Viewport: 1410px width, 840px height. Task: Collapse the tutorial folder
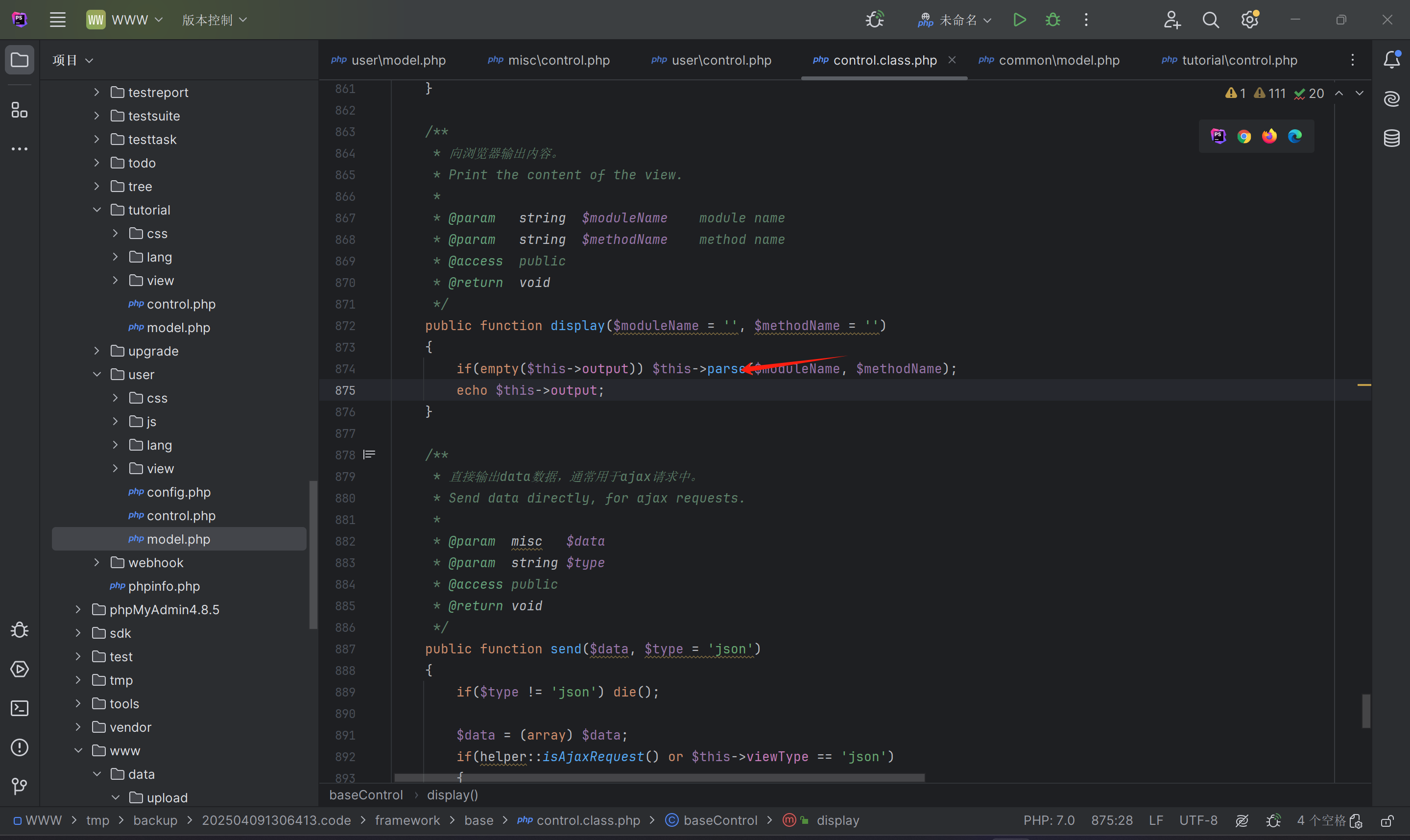(97, 210)
